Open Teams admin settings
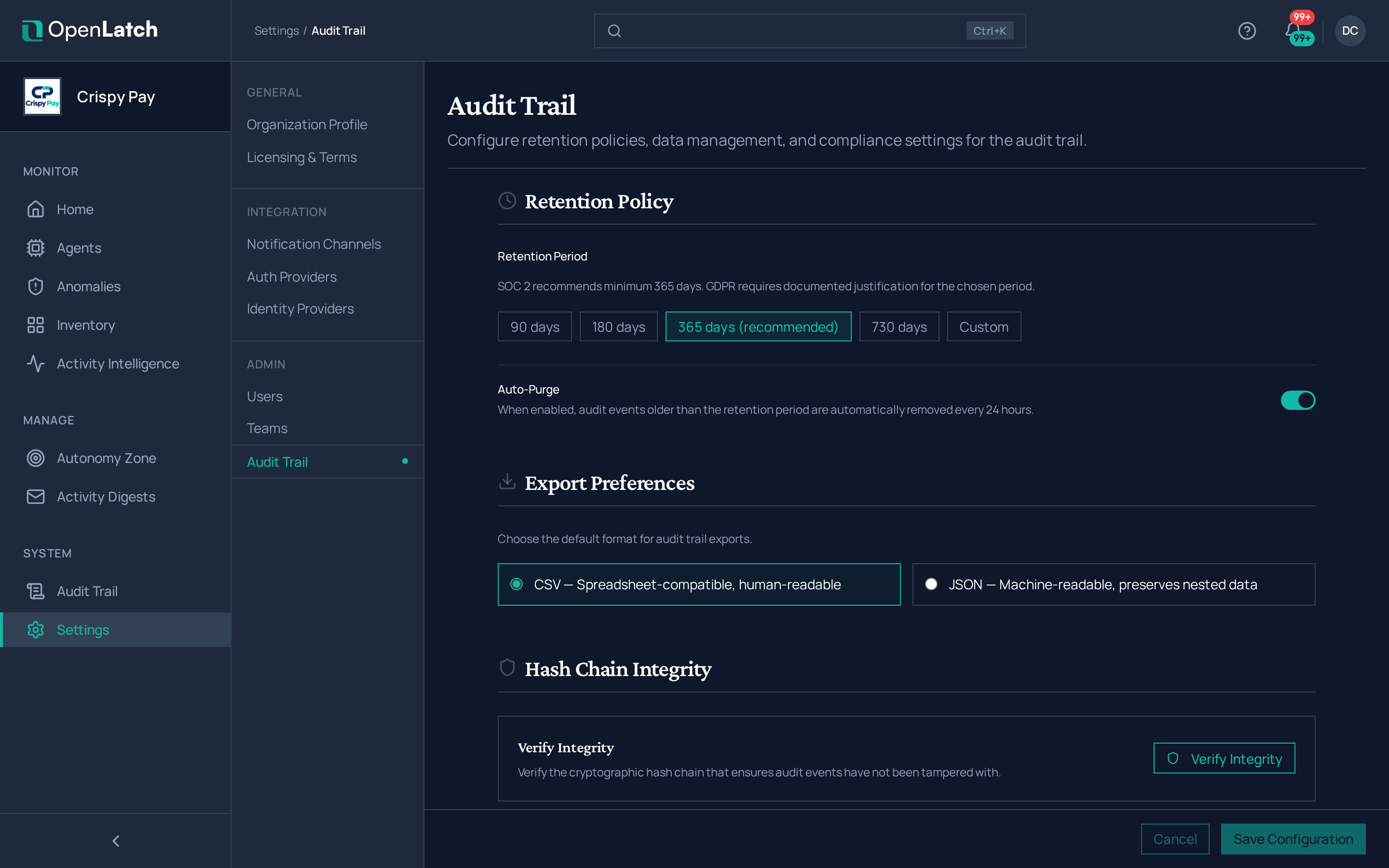 point(267,428)
